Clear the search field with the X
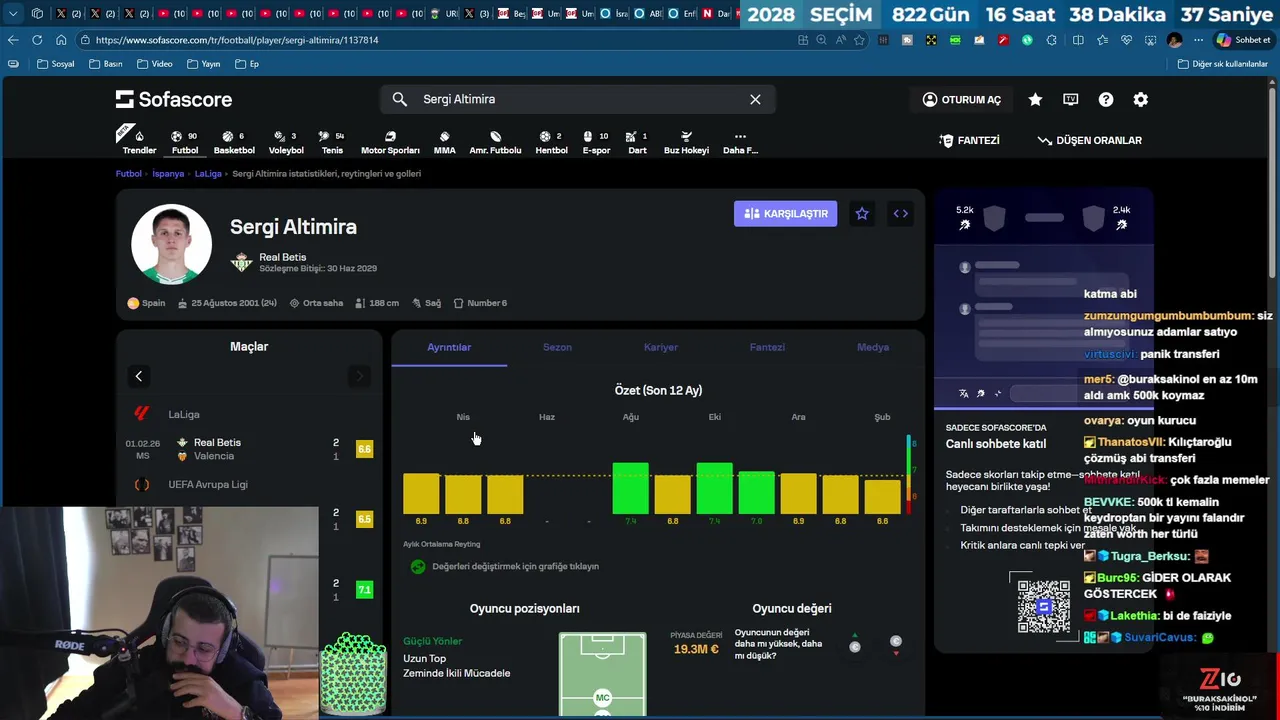This screenshot has height=720, width=1280. click(x=755, y=99)
